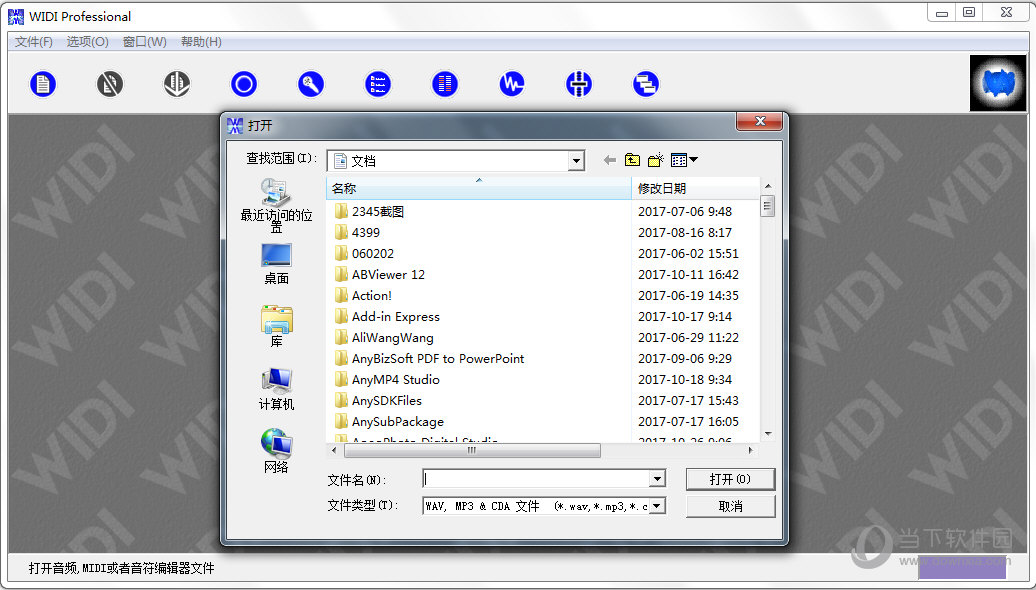Viewport: 1036px width, 590px height.
Task: Click the blue list-view toolbar icon
Action: pos(378,84)
